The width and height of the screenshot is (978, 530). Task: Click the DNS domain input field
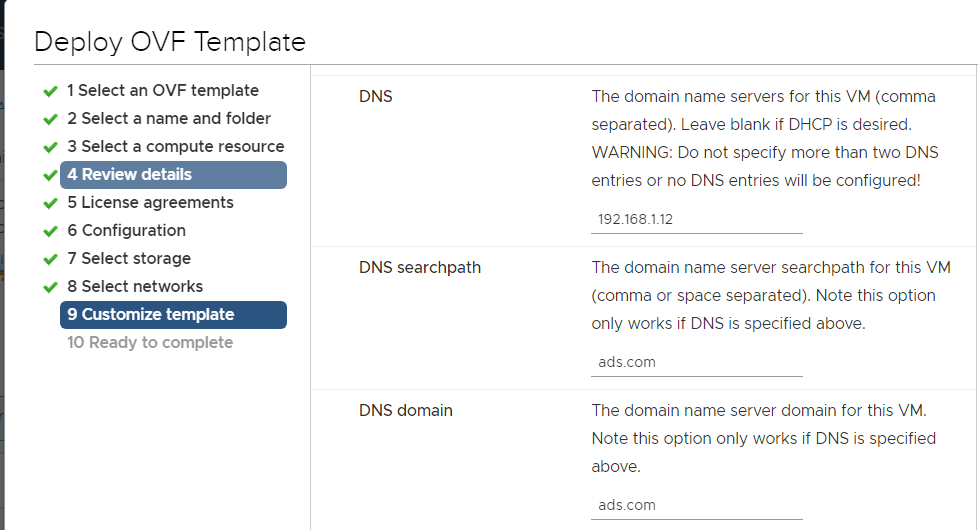697,505
